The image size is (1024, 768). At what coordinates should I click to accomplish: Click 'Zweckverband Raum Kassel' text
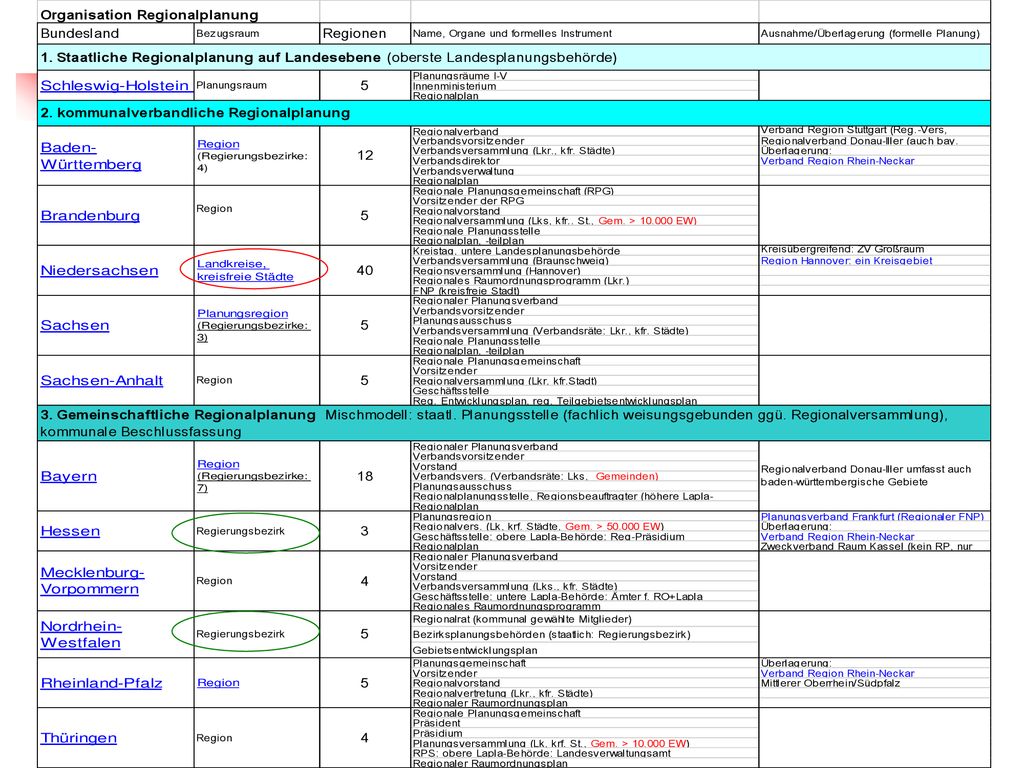(x=832, y=546)
